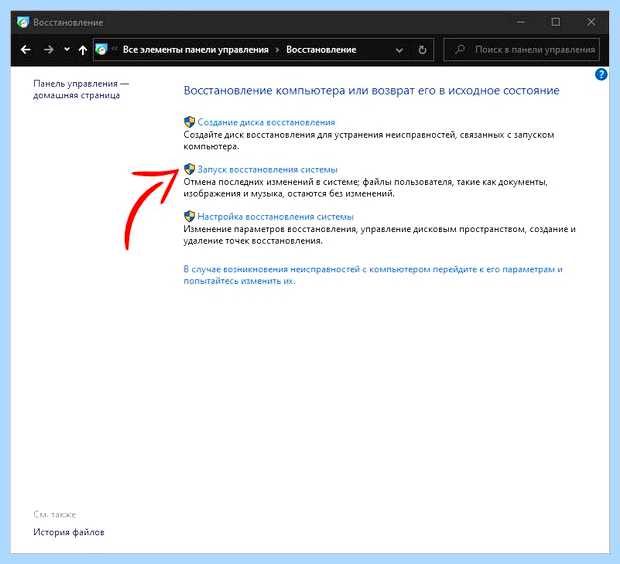Viewport: 620px width, 564px height.
Task: Go forward with the right arrow button
Action: point(49,50)
